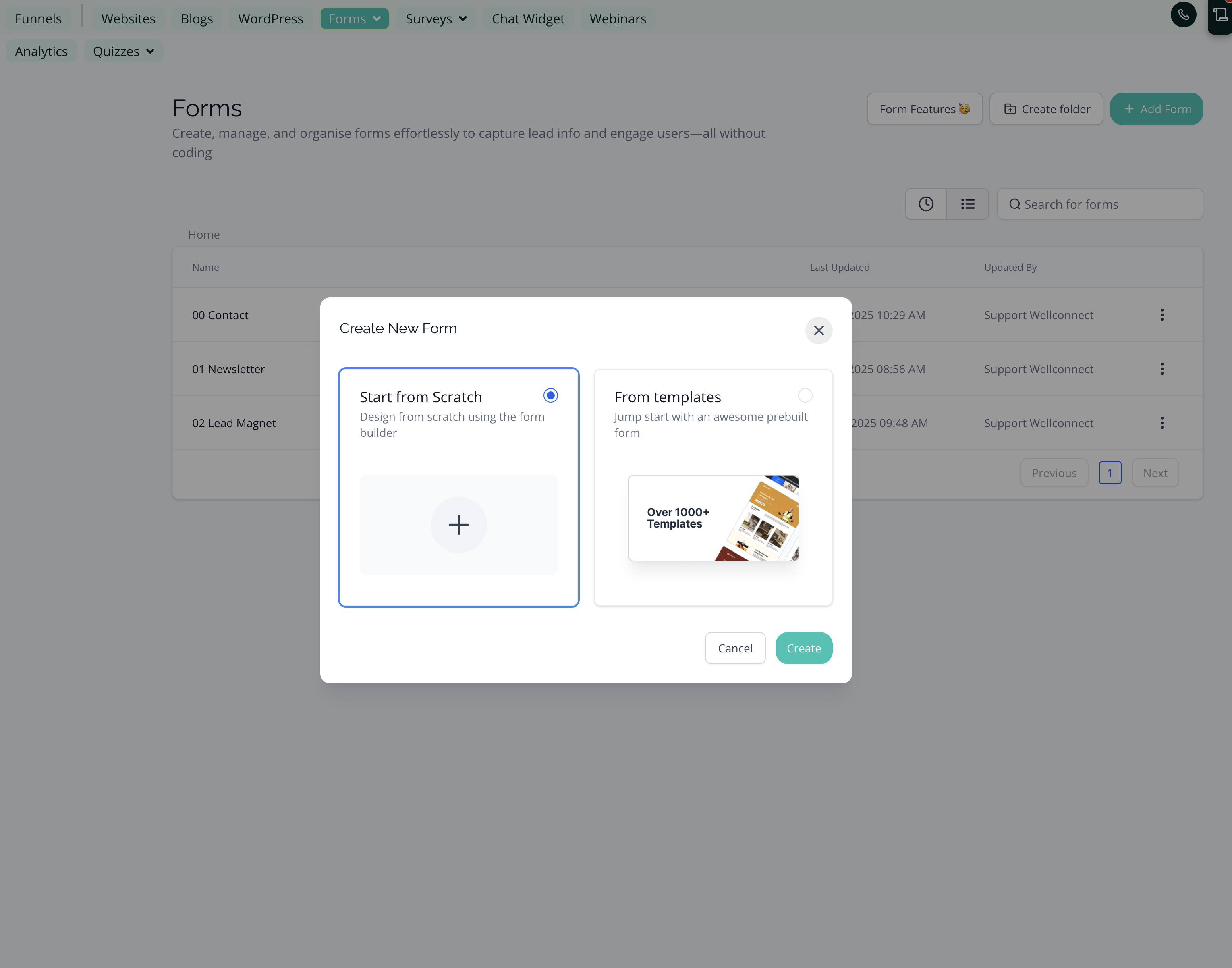The width and height of the screenshot is (1232, 968).
Task: Click the Over 1000+ Templates thumbnail
Action: click(x=713, y=518)
